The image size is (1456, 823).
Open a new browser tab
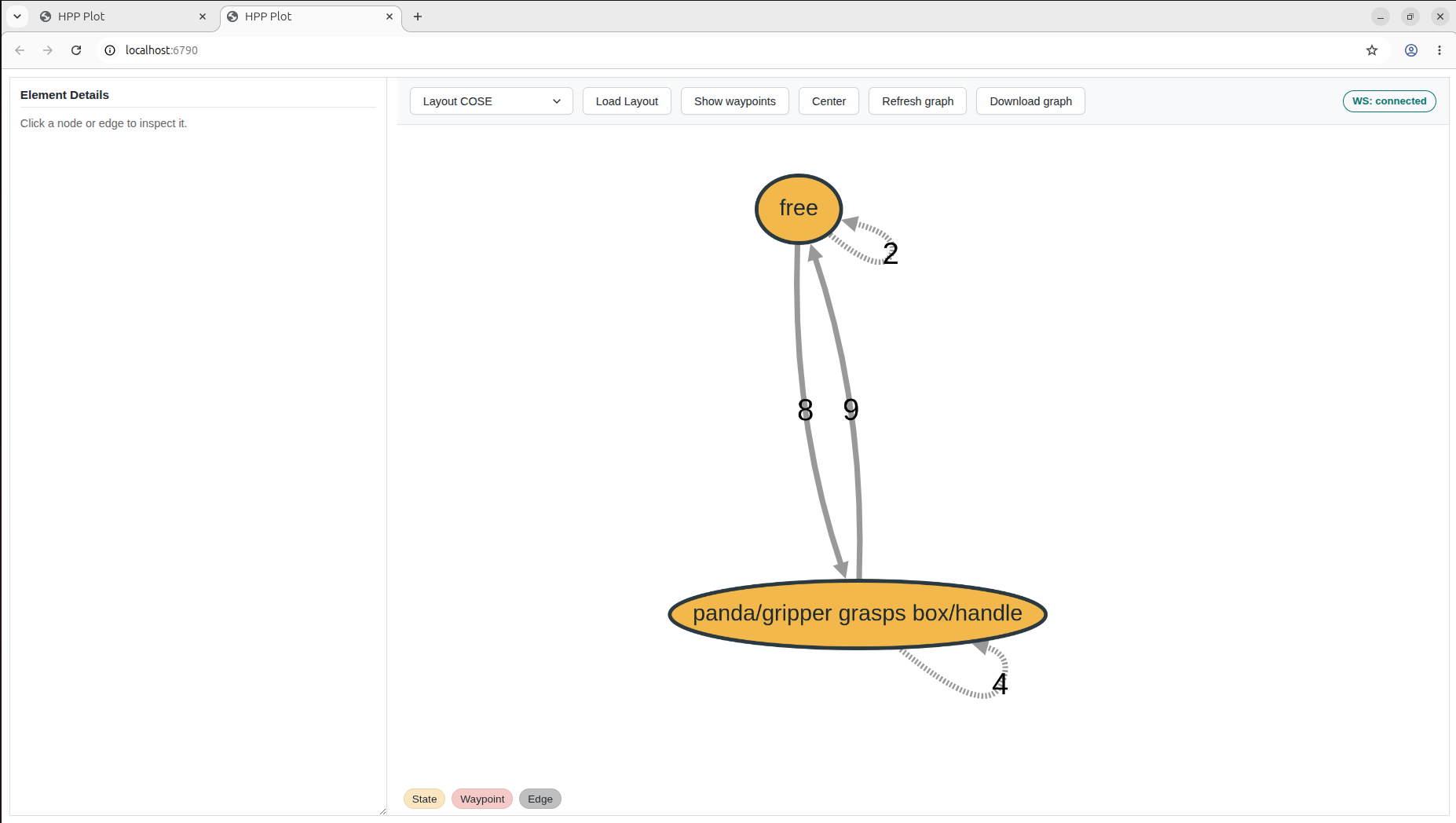tap(418, 16)
